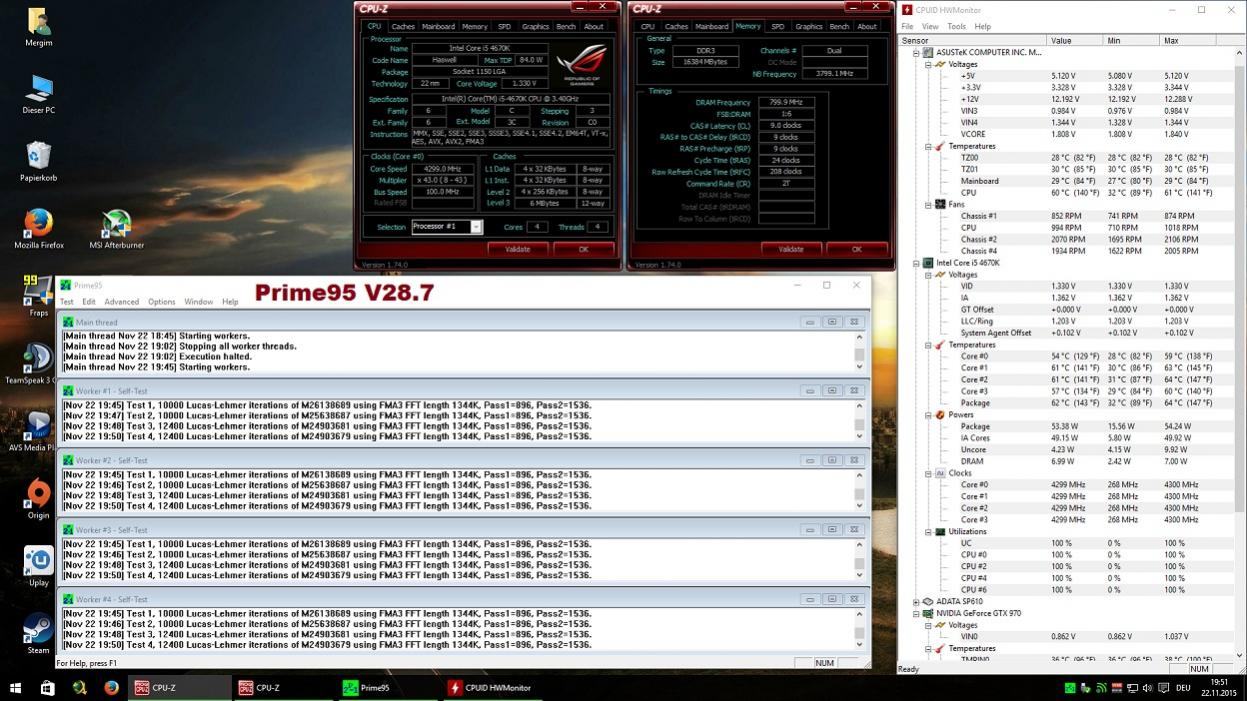Click the Intel Core i5 4670K chip icon

point(928,263)
